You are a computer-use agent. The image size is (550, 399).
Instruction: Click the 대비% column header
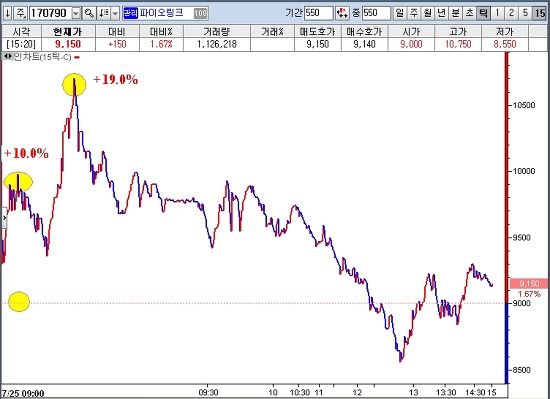(x=161, y=31)
